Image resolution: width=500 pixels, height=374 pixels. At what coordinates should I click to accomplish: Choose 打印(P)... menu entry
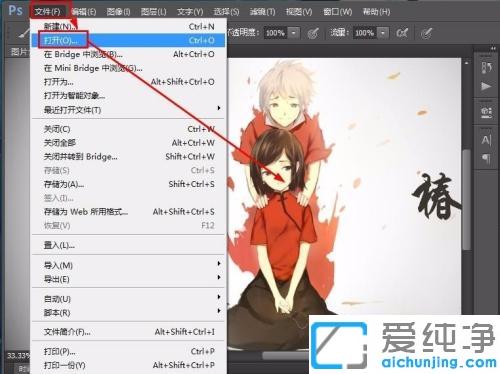pos(129,351)
